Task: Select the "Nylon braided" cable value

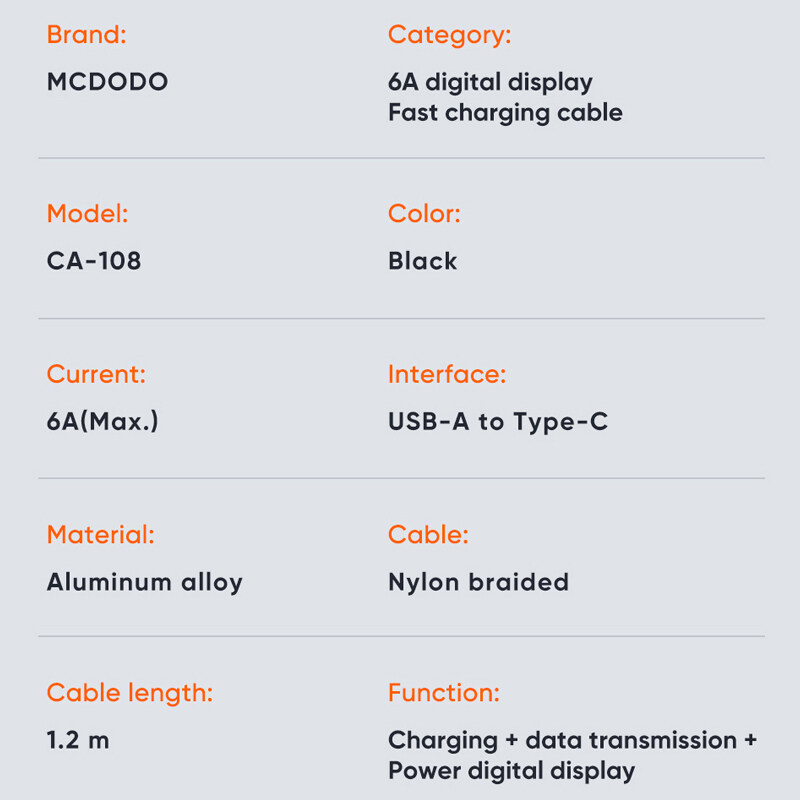Action: 478,582
